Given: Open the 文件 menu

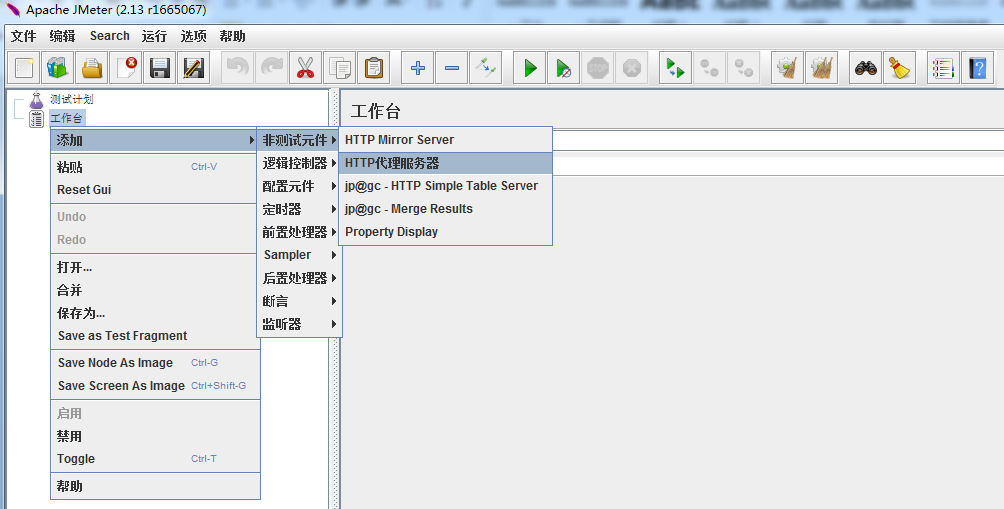Looking at the screenshot, I should pos(24,36).
